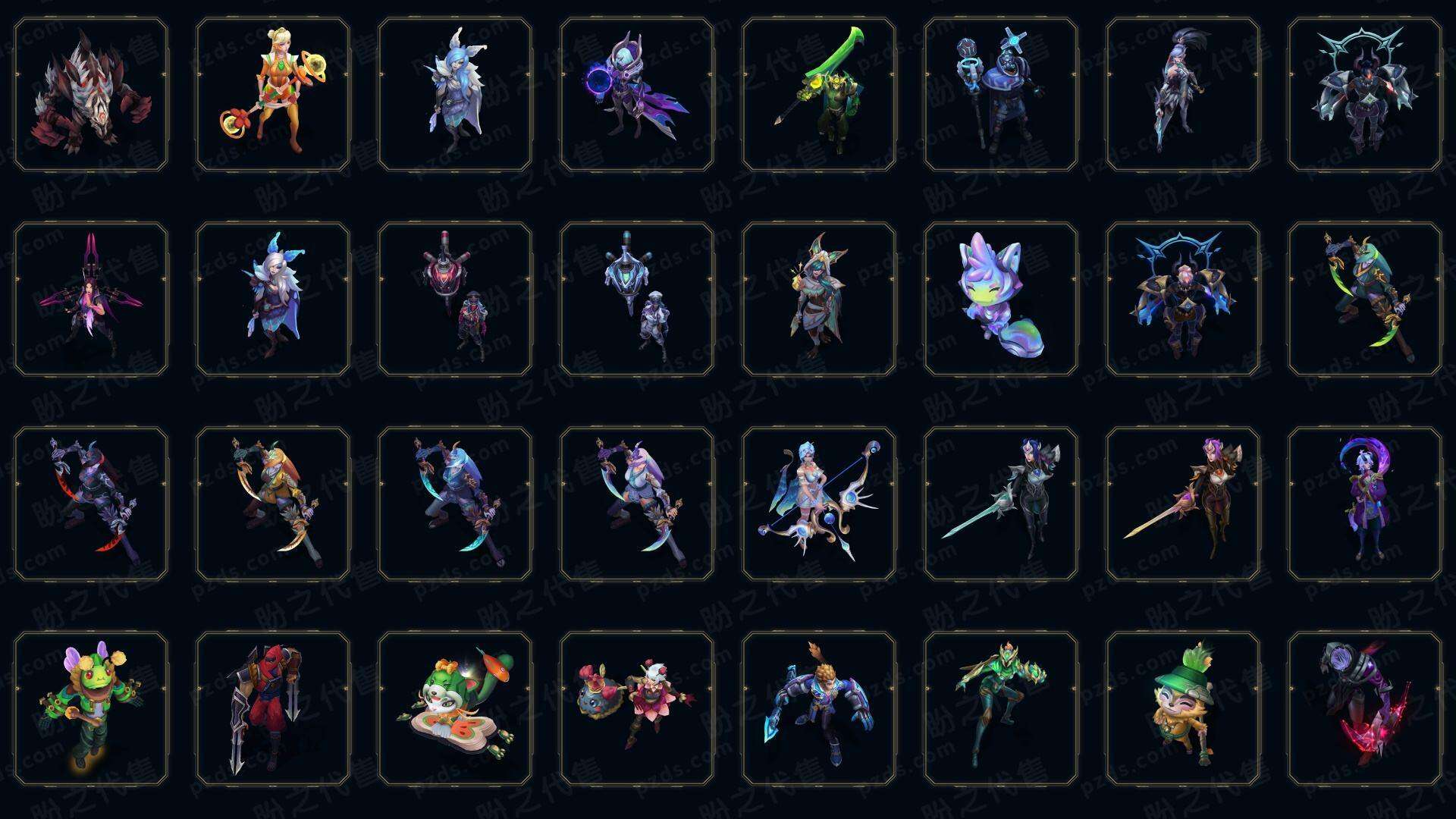Select the blue-haired rabbit-eared mage tile

pos(455,95)
